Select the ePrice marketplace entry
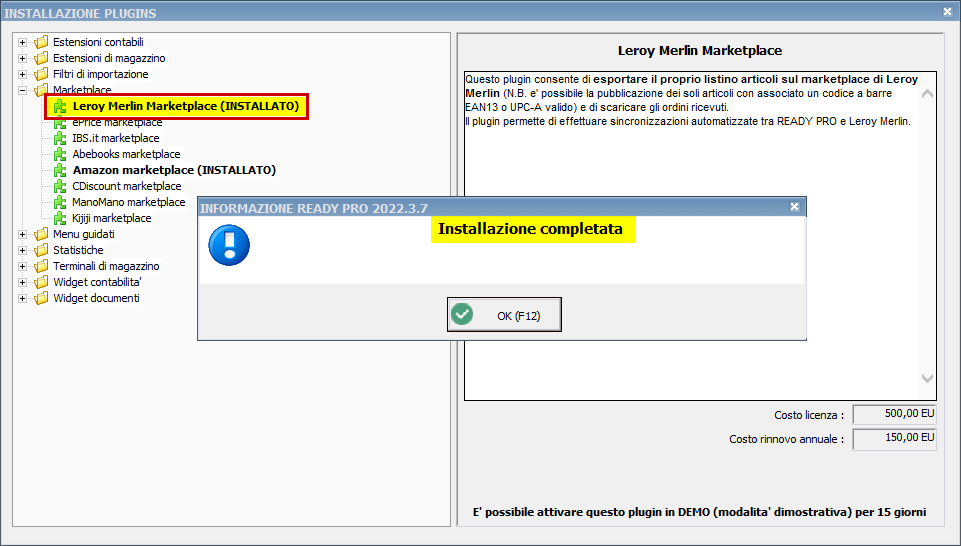 point(117,123)
